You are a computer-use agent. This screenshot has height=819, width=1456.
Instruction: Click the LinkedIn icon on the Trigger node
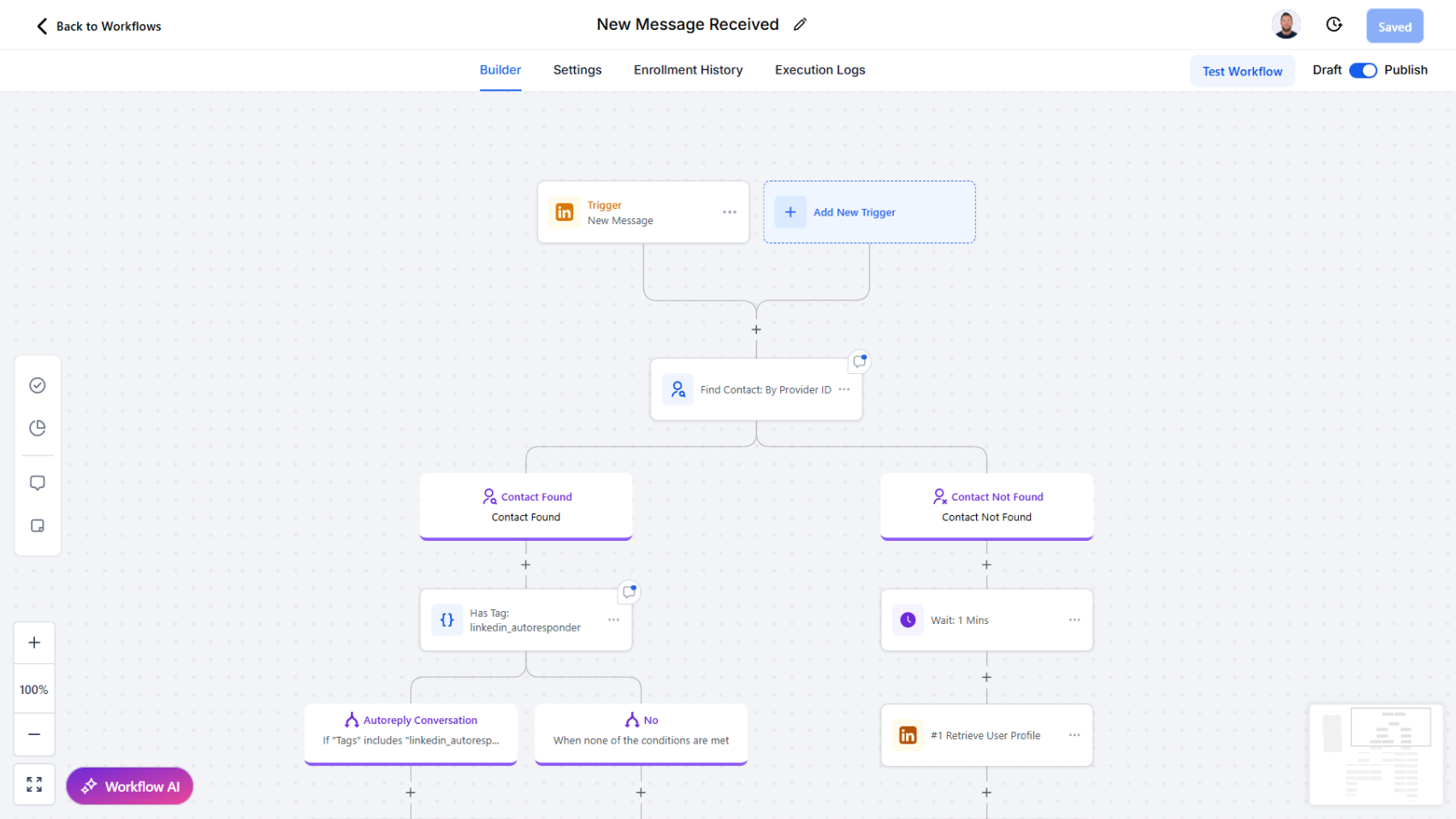564,211
